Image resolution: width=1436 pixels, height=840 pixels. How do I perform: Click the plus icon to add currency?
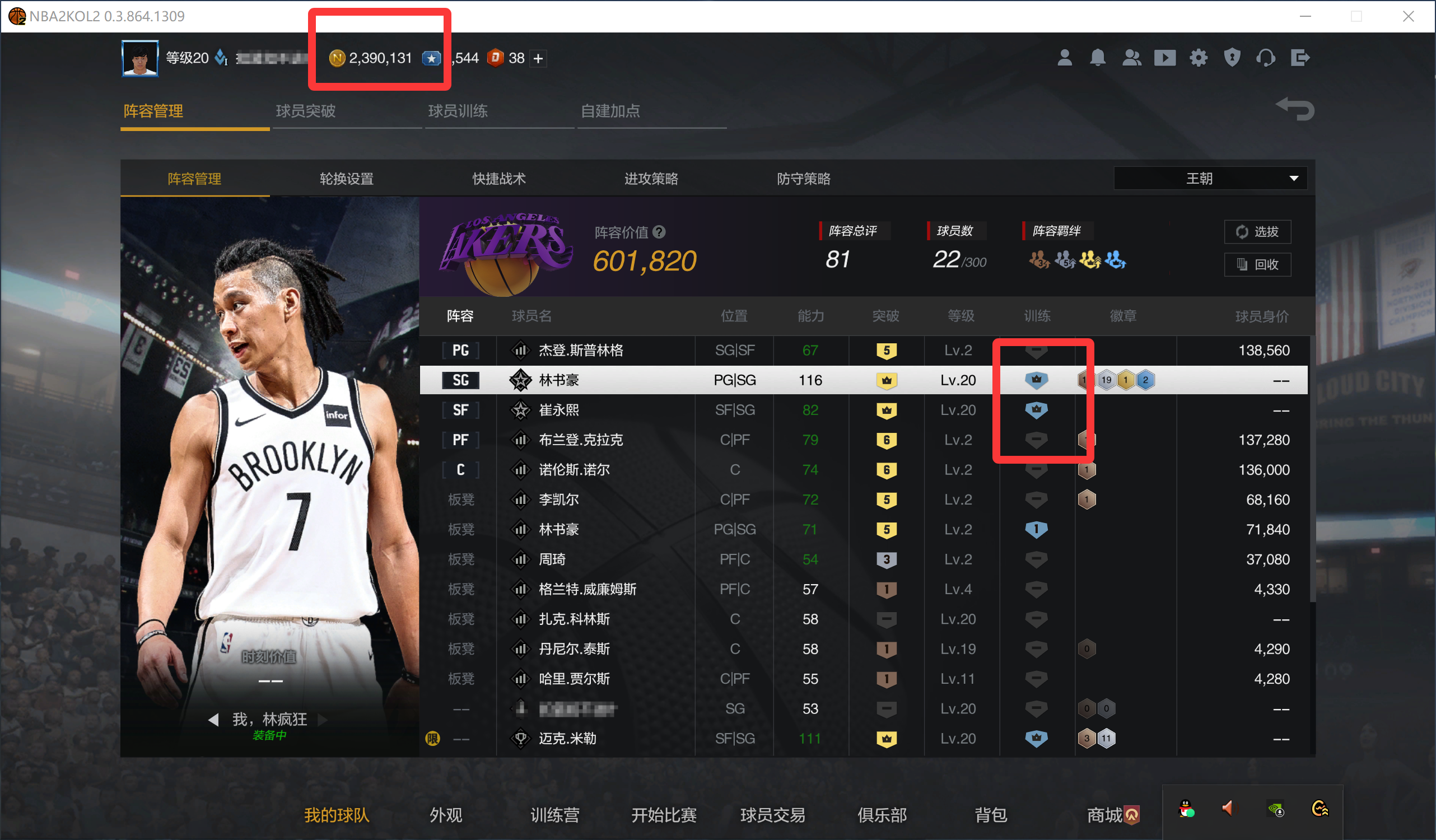point(538,58)
